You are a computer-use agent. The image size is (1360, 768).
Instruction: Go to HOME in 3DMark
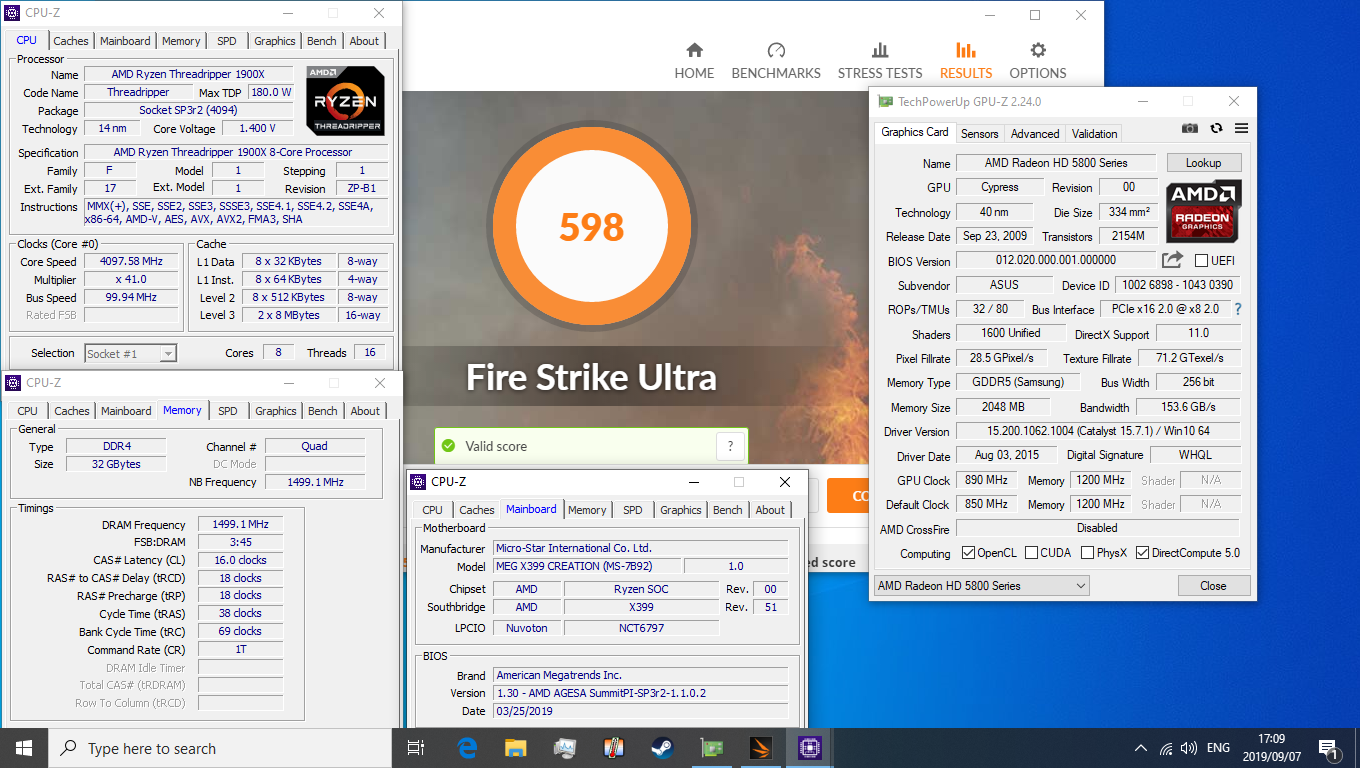point(694,61)
